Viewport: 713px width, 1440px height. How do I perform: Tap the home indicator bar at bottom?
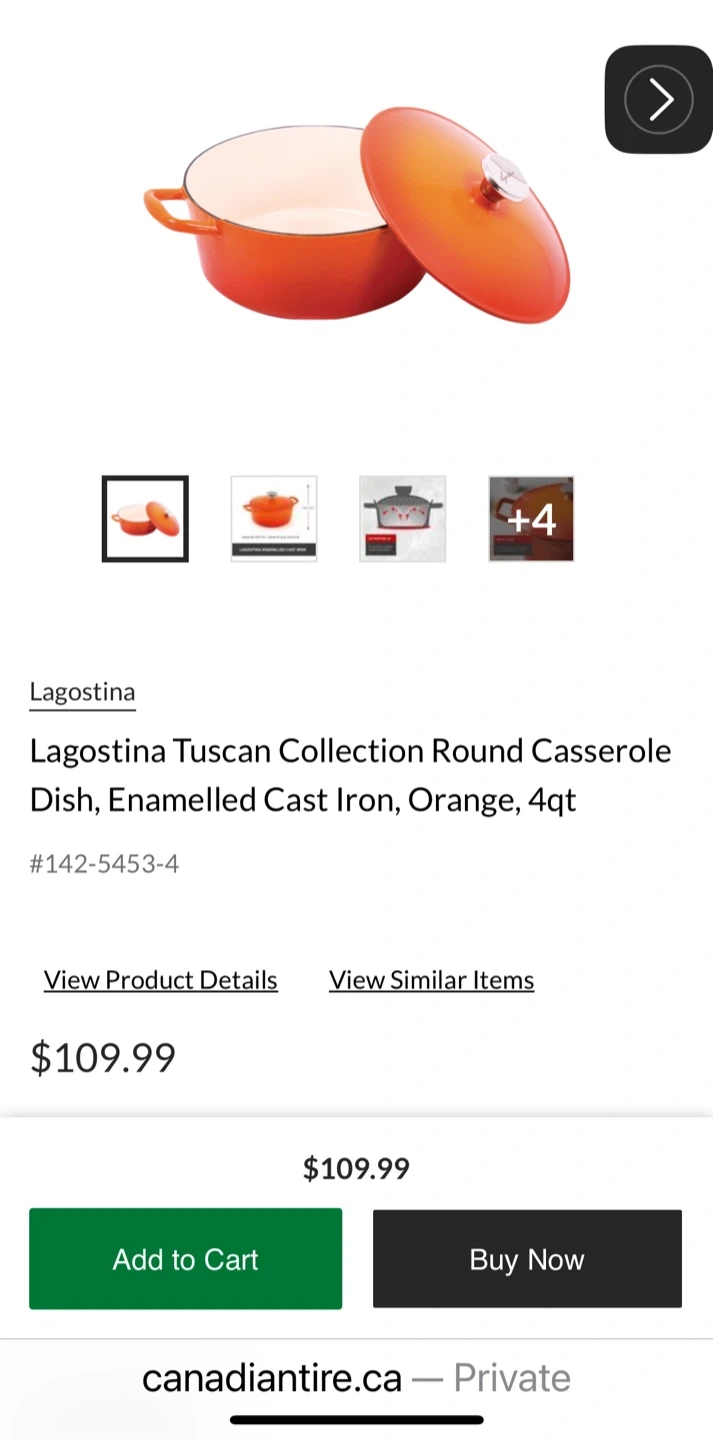[x=356, y=1419]
